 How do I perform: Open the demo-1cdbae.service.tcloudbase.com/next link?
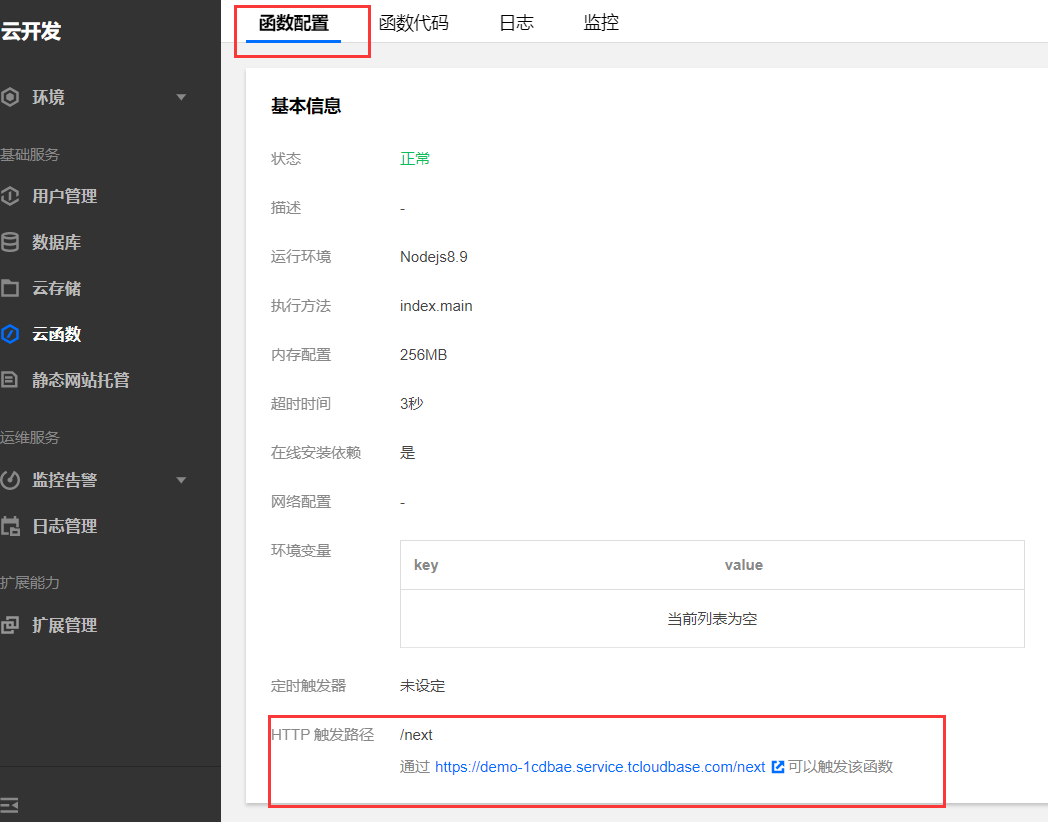coord(600,767)
